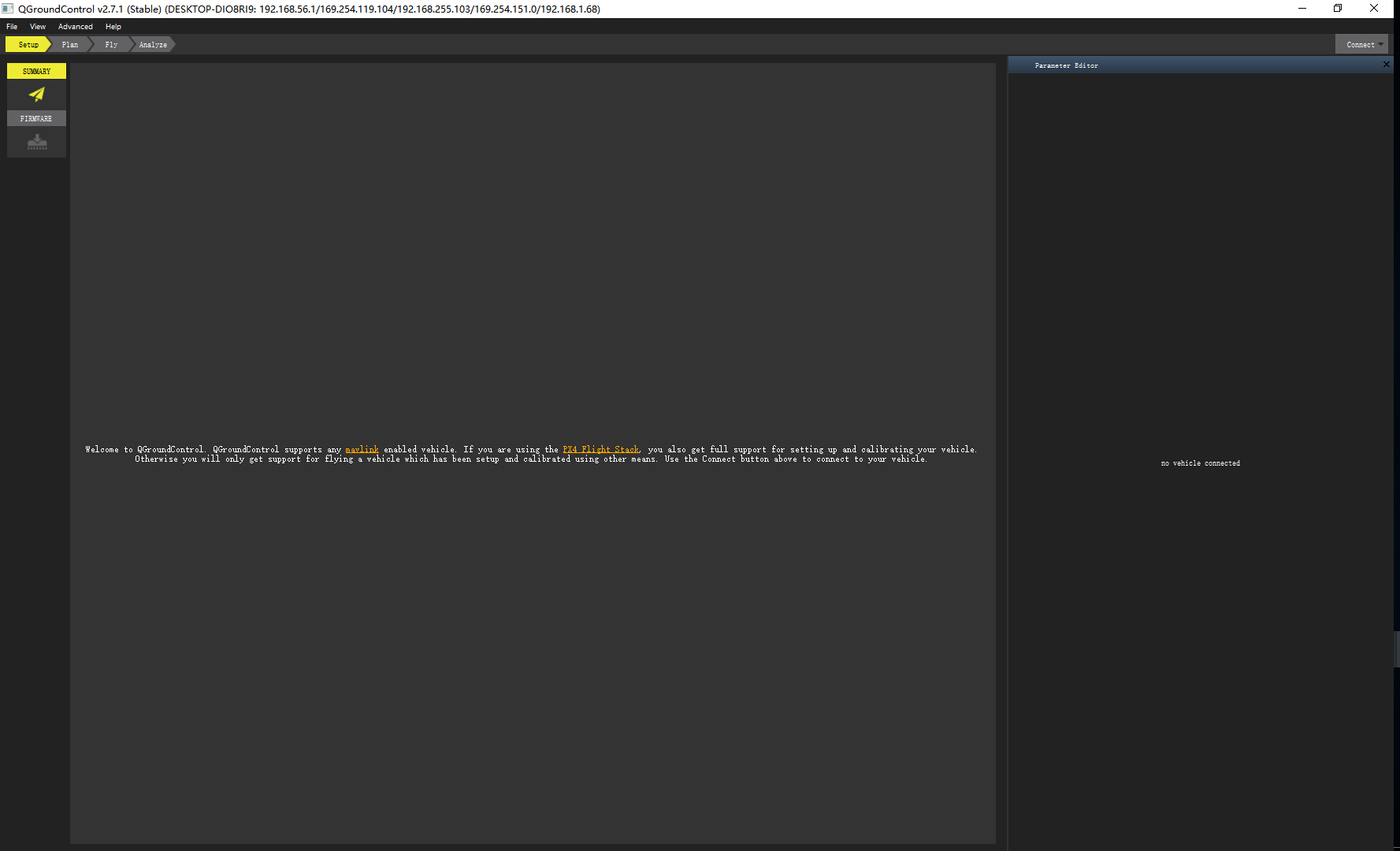The width and height of the screenshot is (1400, 851).
Task: Switch to the Fly view
Action: 111,45
